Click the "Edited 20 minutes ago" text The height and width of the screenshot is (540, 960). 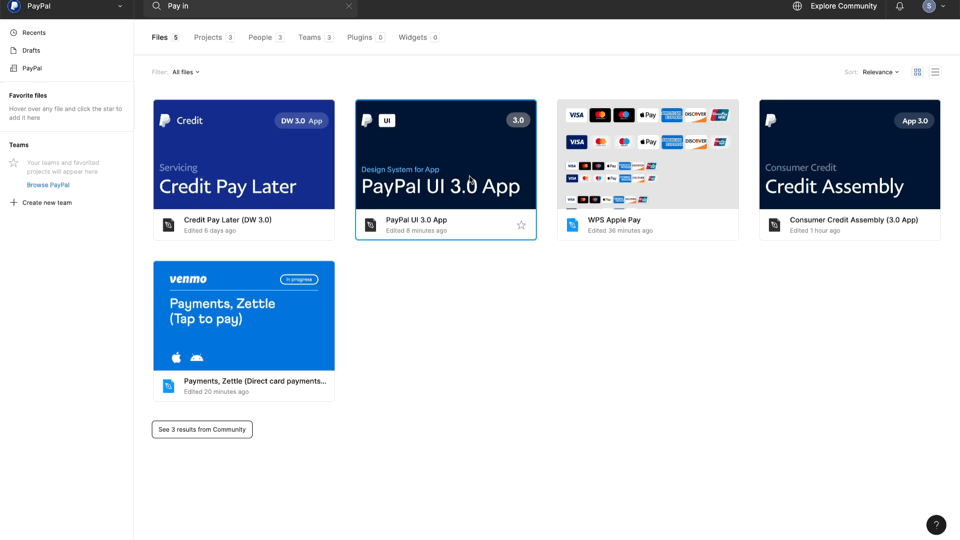(216, 392)
